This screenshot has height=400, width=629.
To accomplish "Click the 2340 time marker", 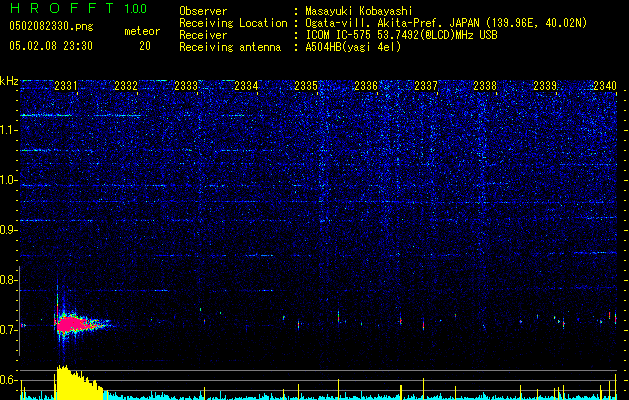I will tap(605, 86).
